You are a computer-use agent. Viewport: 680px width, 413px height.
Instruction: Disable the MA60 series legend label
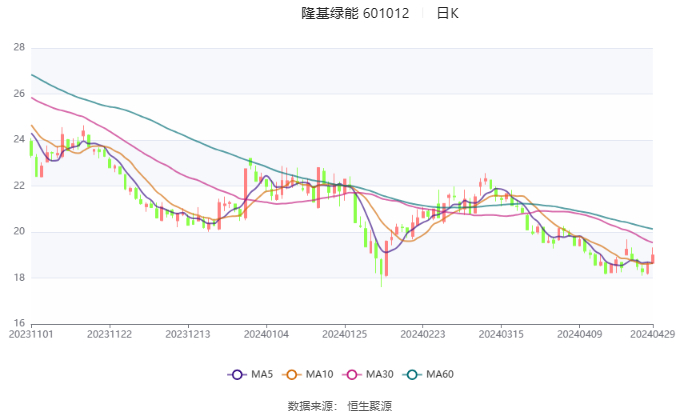click(440, 374)
